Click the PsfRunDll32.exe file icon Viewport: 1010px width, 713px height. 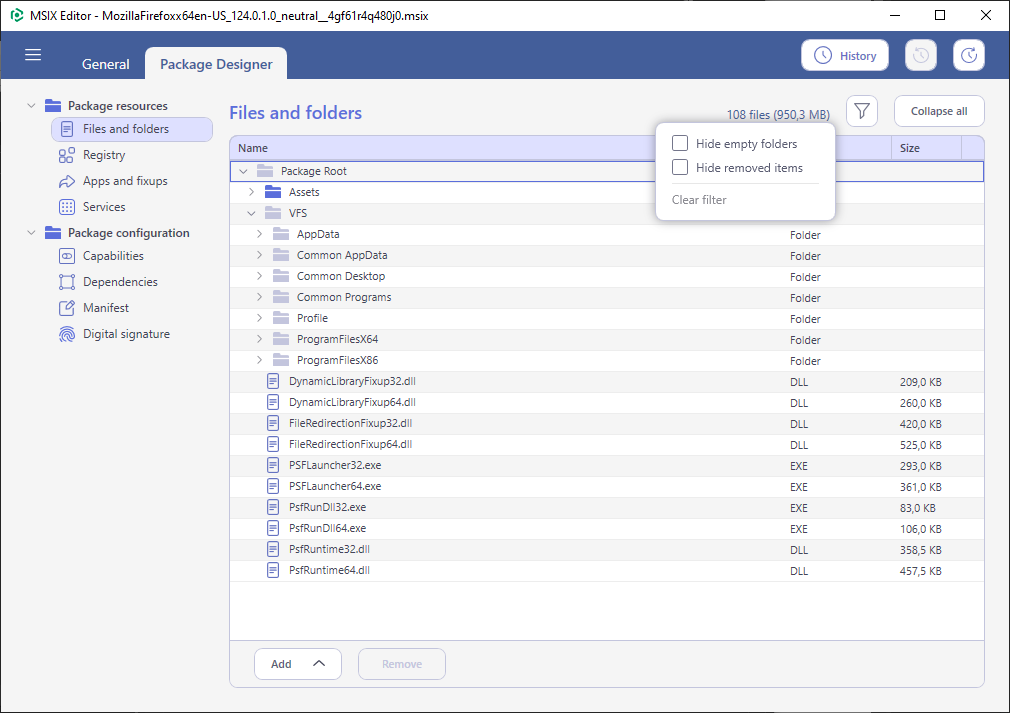point(273,507)
